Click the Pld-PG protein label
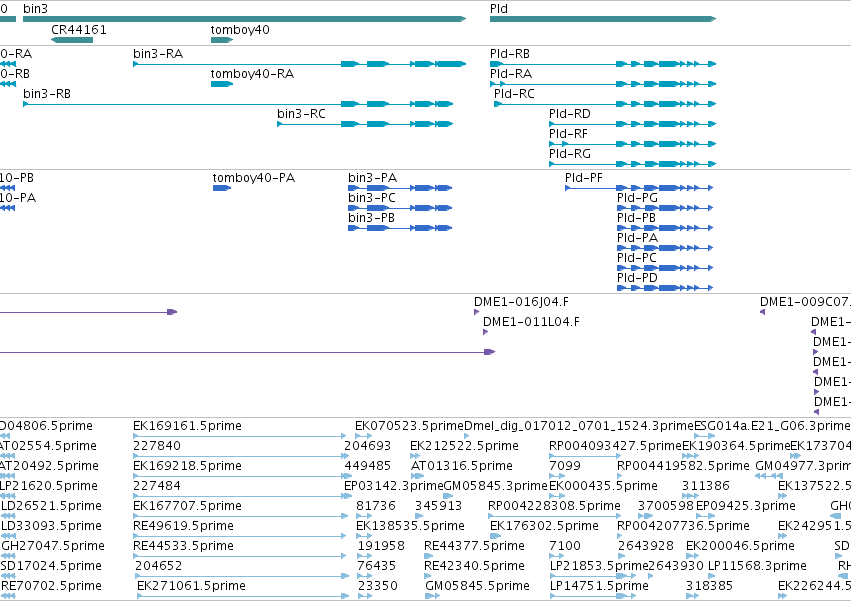851x601 pixels. pos(637,198)
